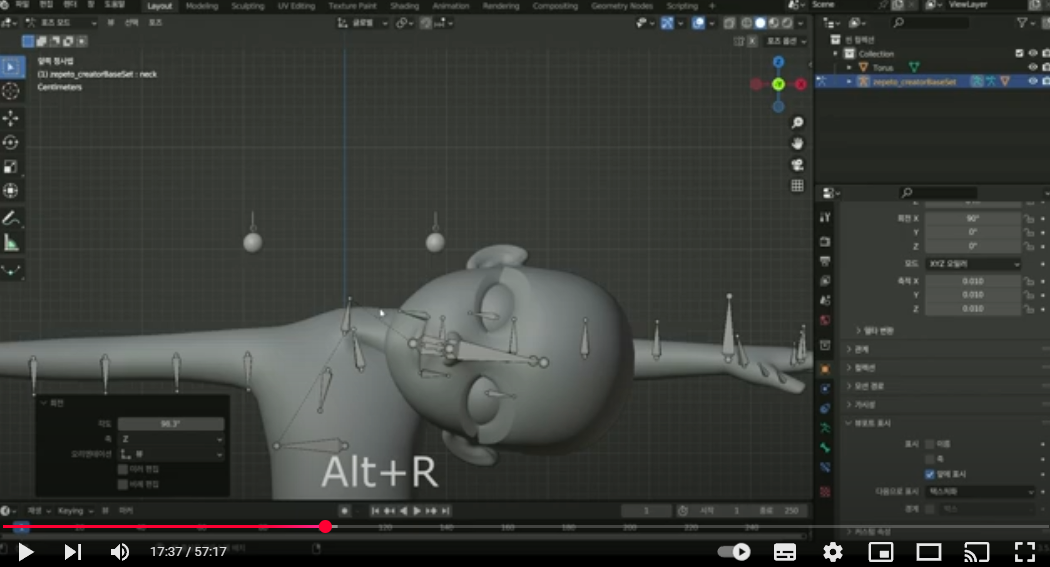The image size is (1050, 567).
Task: Select wireframe viewport shading mode
Action: coord(747,23)
